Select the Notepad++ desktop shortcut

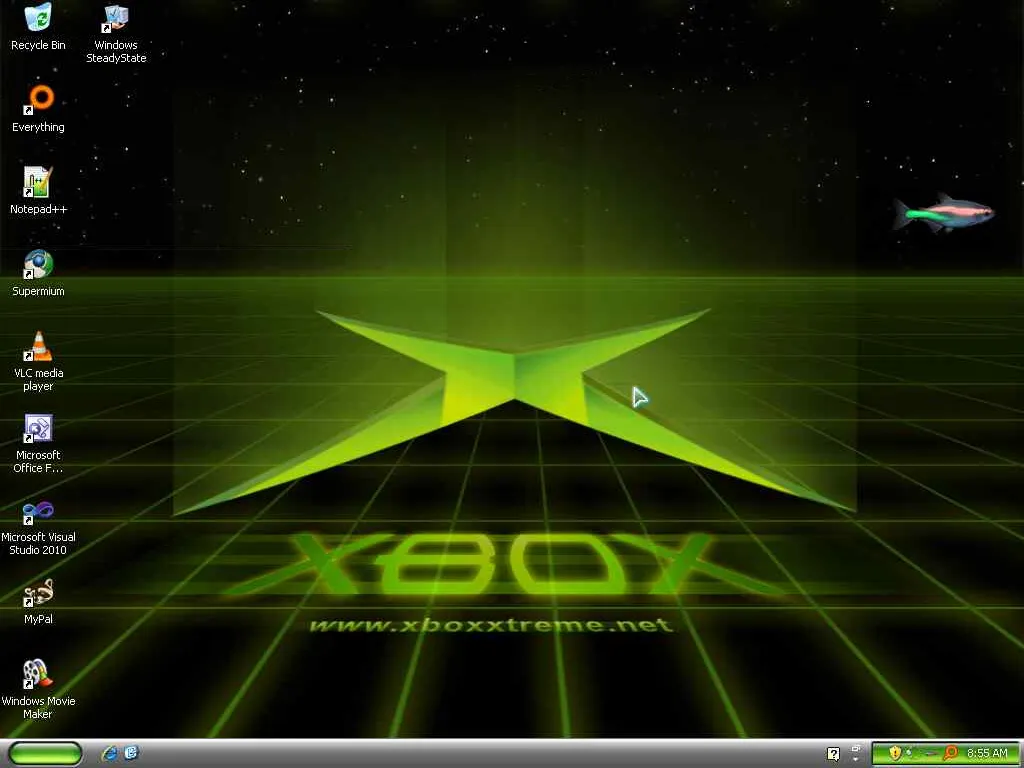point(38,191)
